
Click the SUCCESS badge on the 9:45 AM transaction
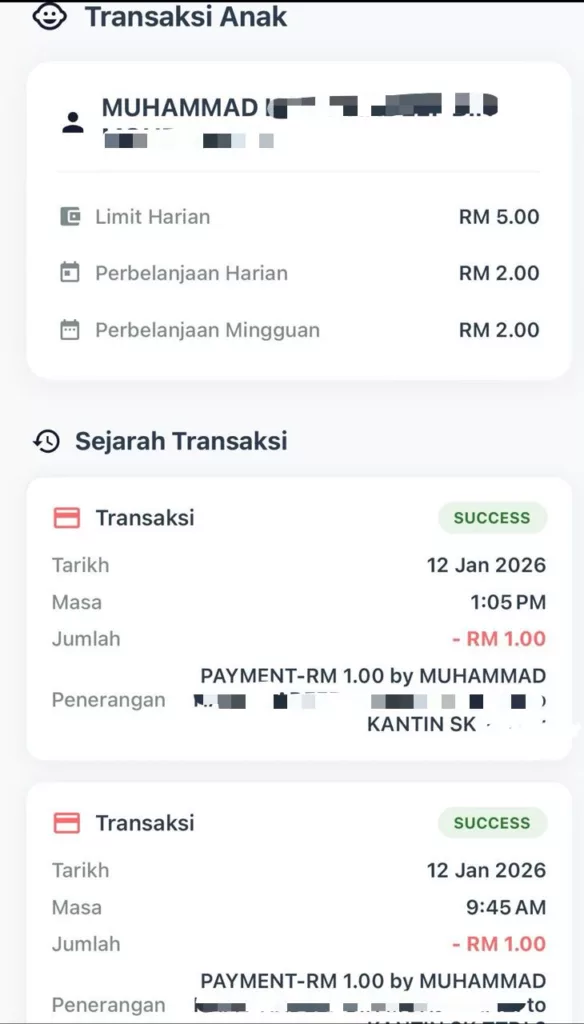pos(492,823)
